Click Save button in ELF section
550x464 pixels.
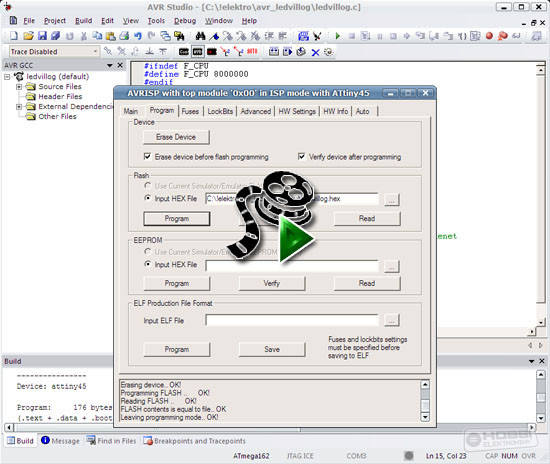[272, 349]
